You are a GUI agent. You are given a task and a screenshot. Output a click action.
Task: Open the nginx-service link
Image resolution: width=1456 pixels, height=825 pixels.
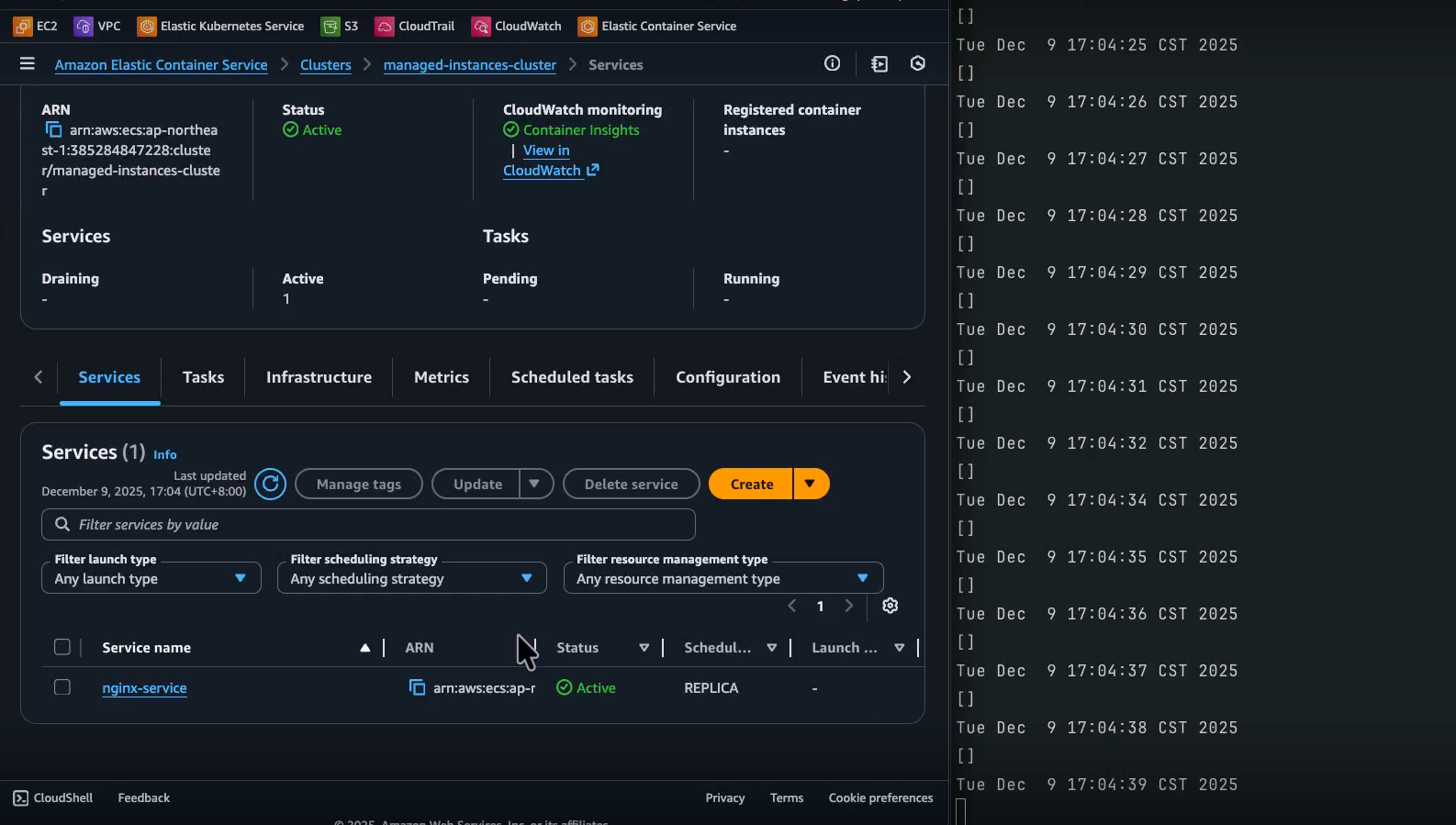pos(144,688)
